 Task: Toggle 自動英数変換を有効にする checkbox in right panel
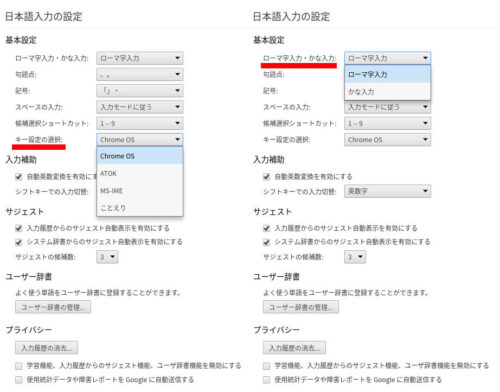click(266, 177)
